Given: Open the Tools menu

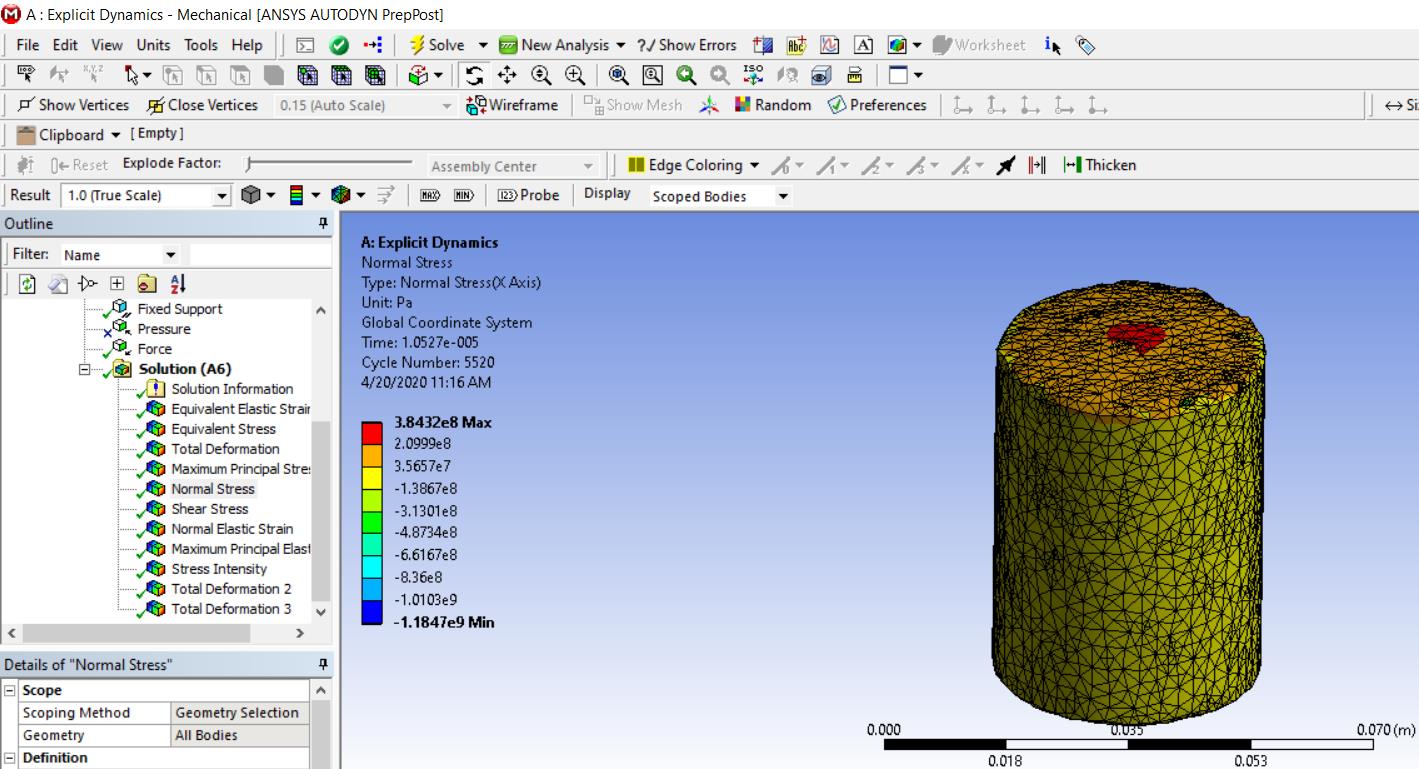Looking at the screenshot, I should 200,45.
